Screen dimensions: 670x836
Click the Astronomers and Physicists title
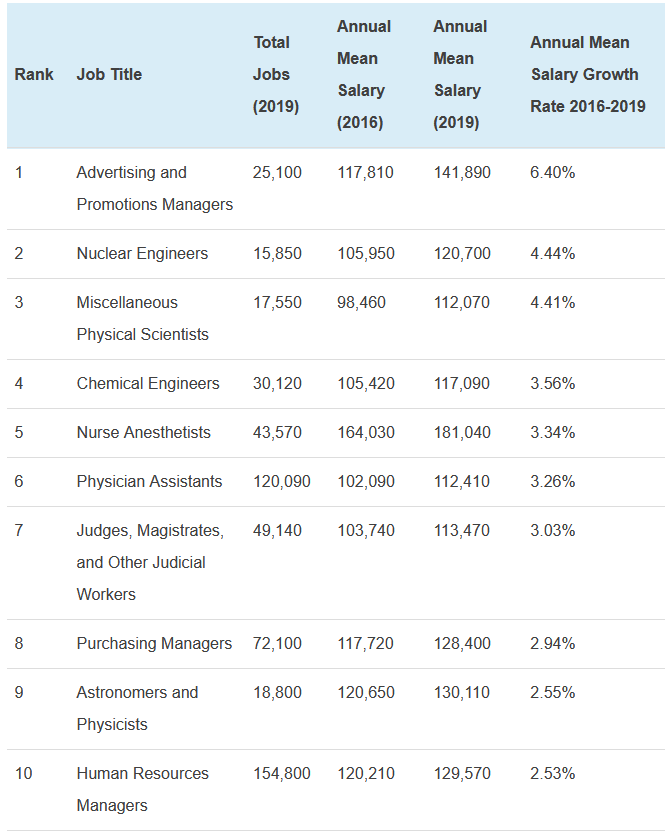tap(137, 708)
